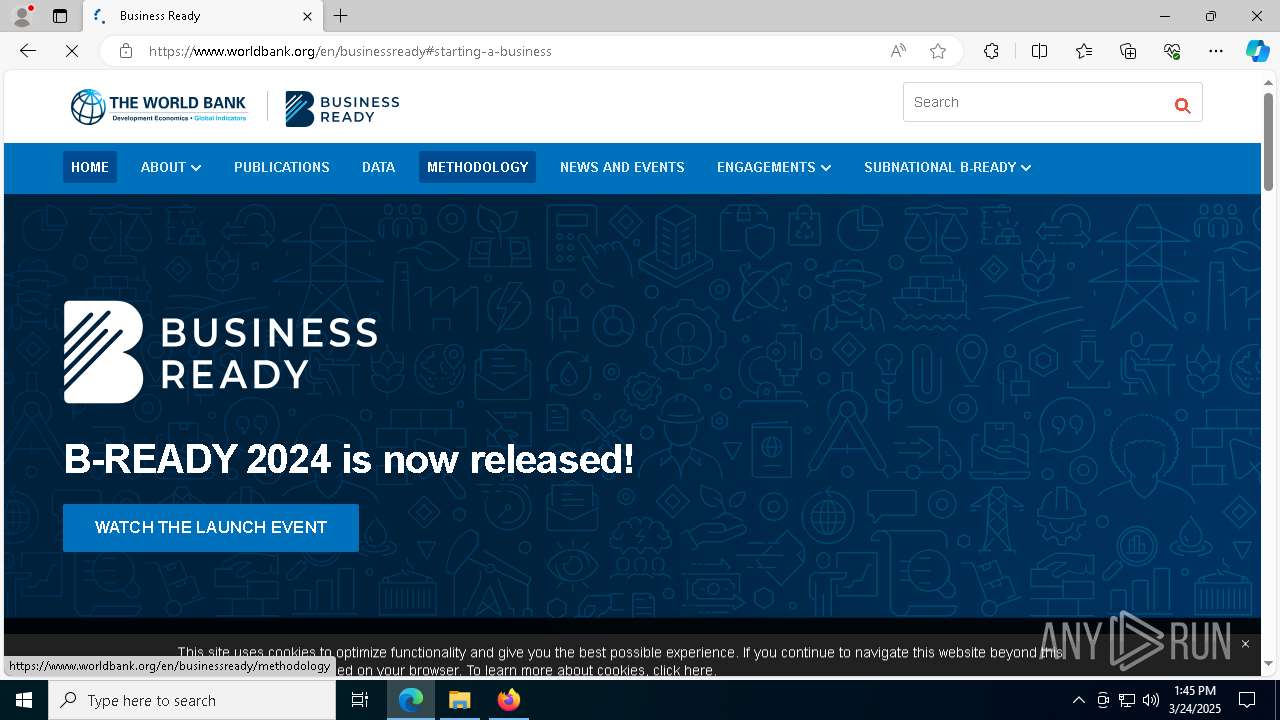This screenshot has height=720, width=1280.
Task: Stop page loading with X icon
Action: [72, 51]
